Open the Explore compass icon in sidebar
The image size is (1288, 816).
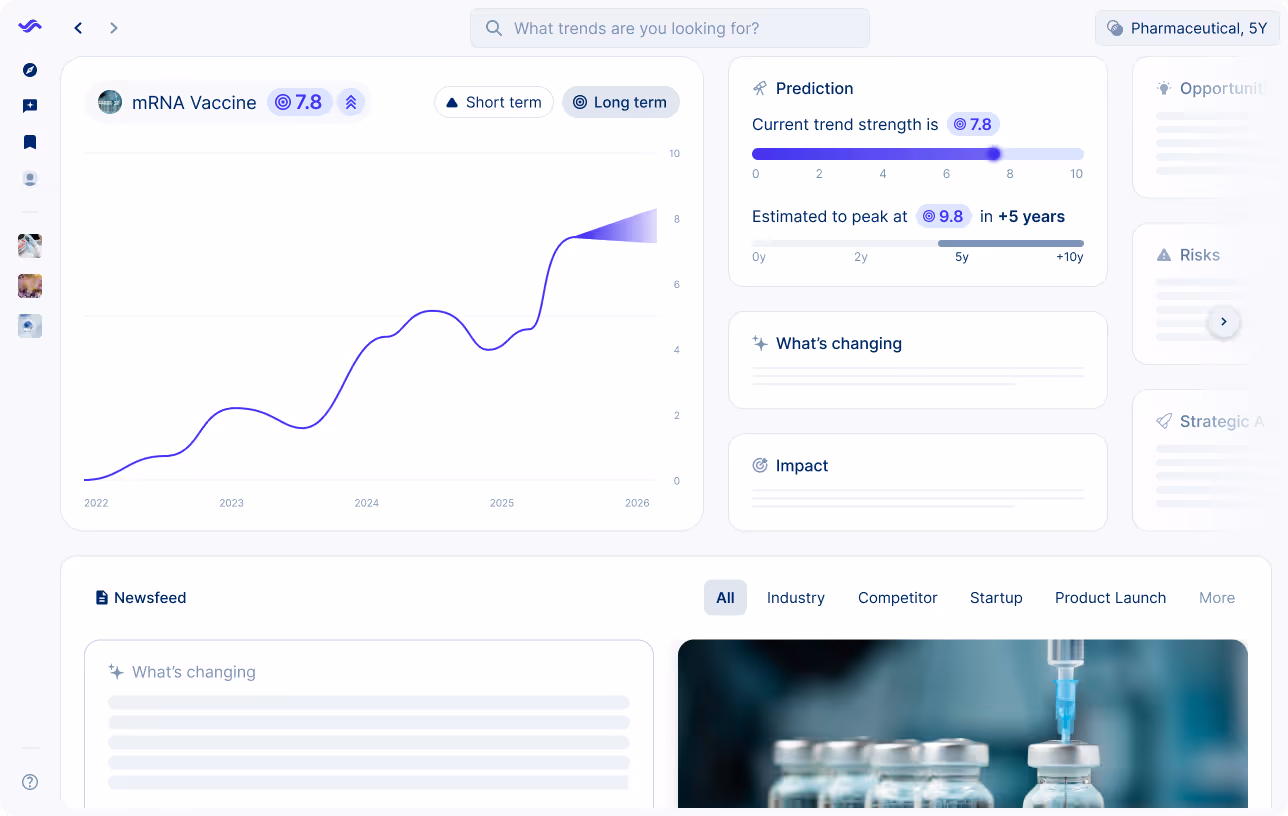[29, 70]
